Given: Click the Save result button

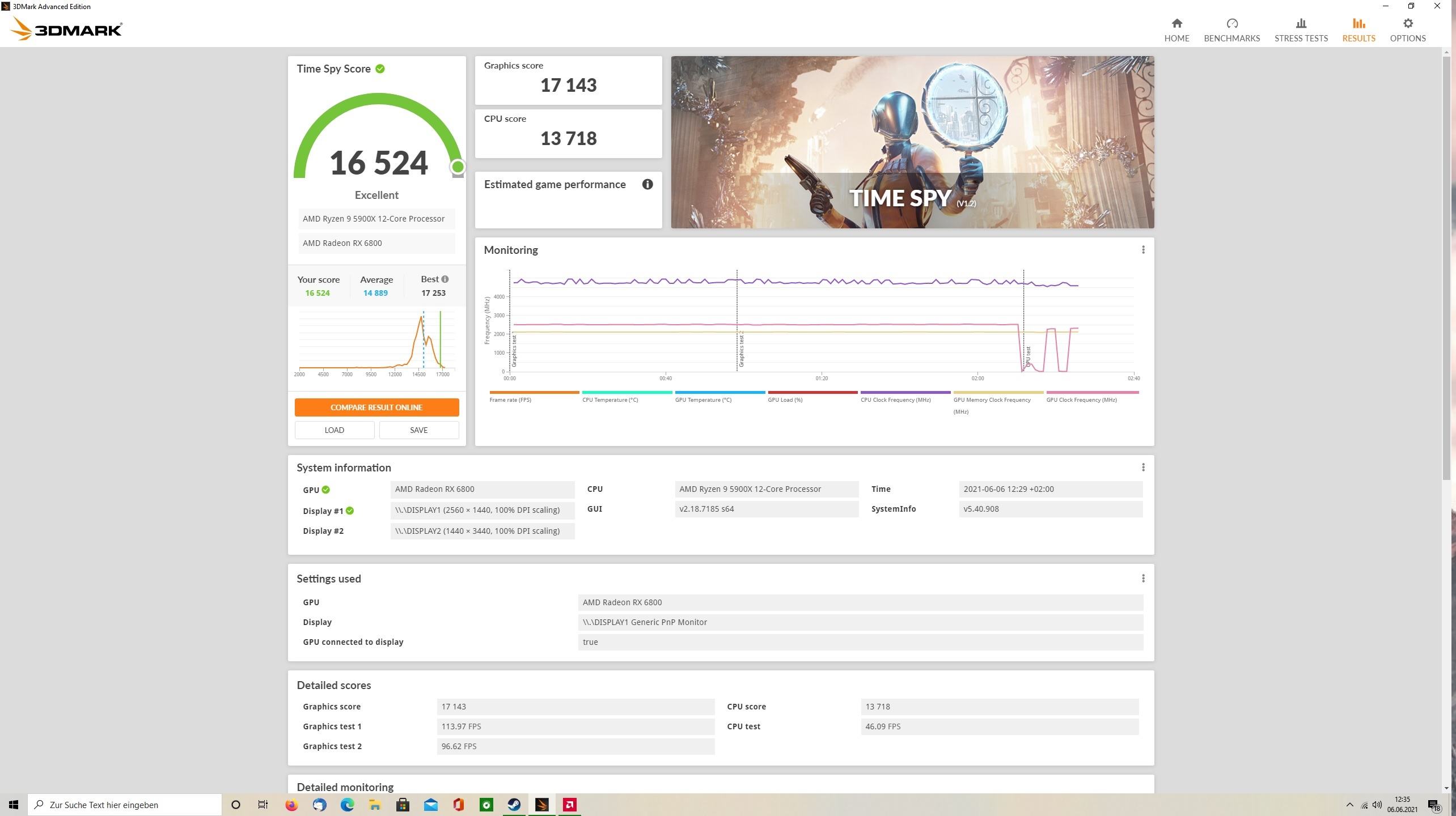Looking at the screenshot, I should pyautogui.click(x=418, y=430).
